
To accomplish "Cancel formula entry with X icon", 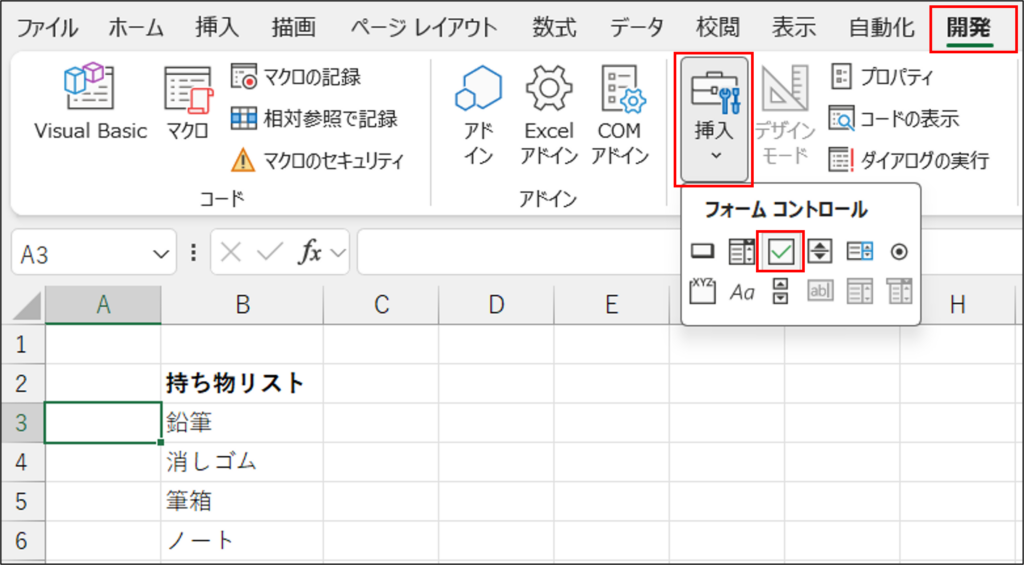I will coord(231,252).
